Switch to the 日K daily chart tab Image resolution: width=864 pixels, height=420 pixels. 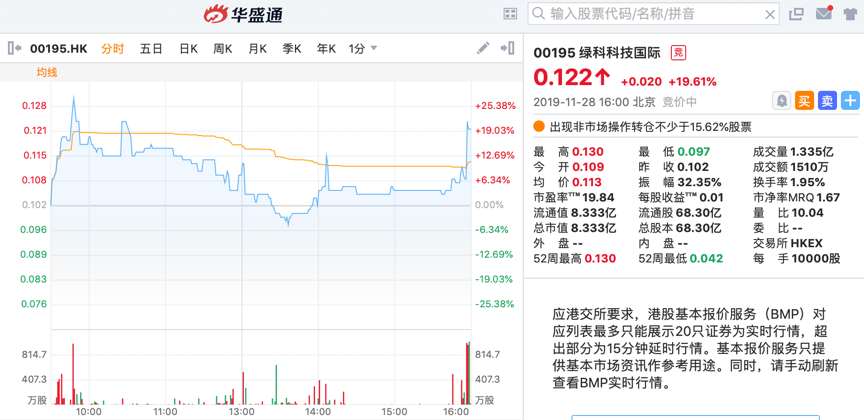(188, 48)
